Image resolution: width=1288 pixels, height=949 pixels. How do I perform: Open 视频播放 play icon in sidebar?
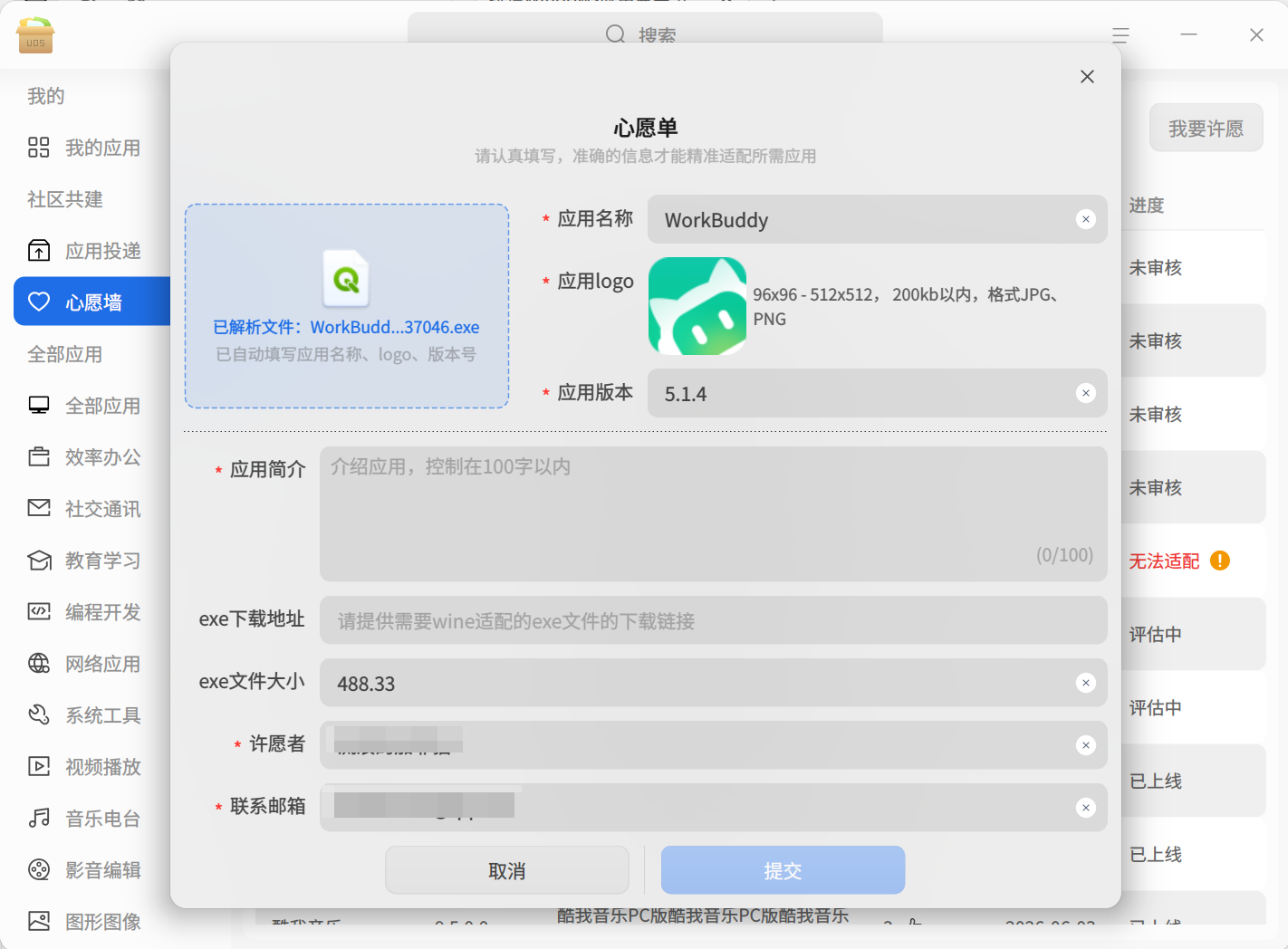pyautogui.click(x=39, y=766)
